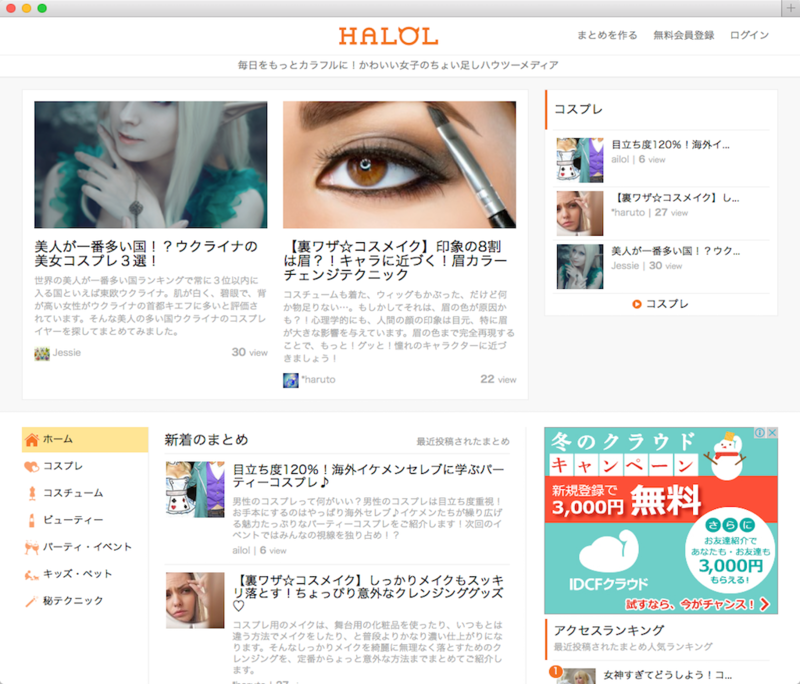Click the eyebrow makeup featured image
The image size is (800, 684).
pyautogui.click(x=399, y=165)
